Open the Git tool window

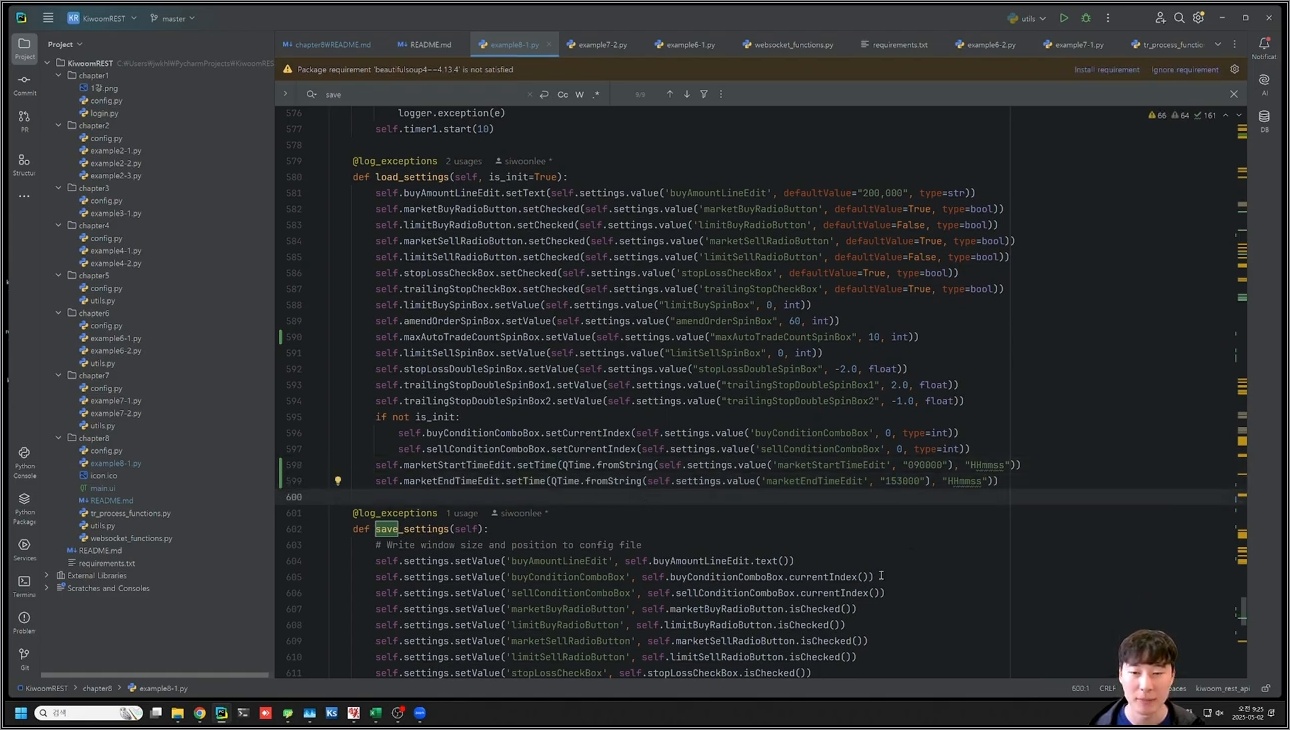(24, 658)
